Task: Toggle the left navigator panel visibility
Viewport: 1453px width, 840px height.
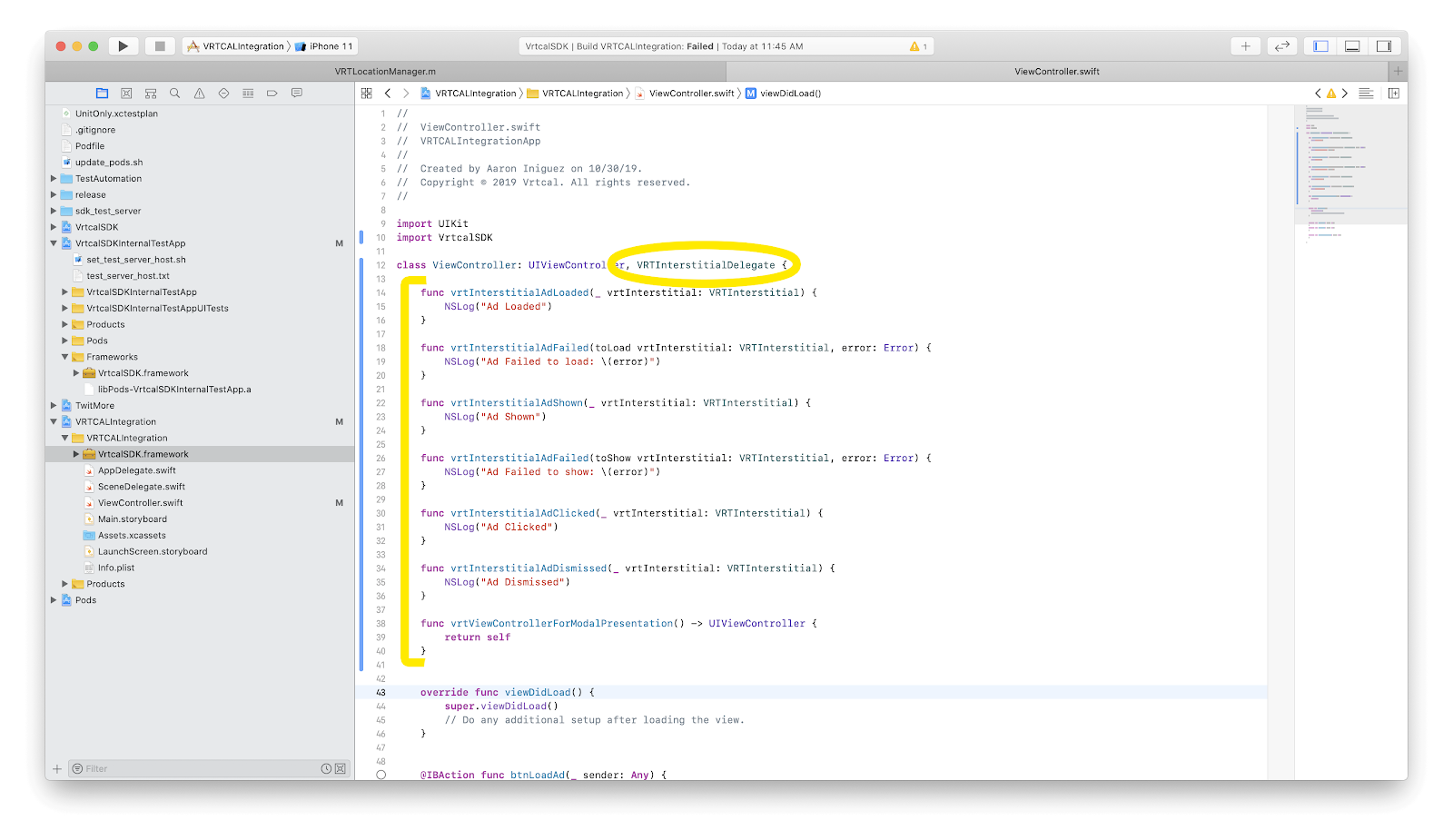Action: [1321, 46]
